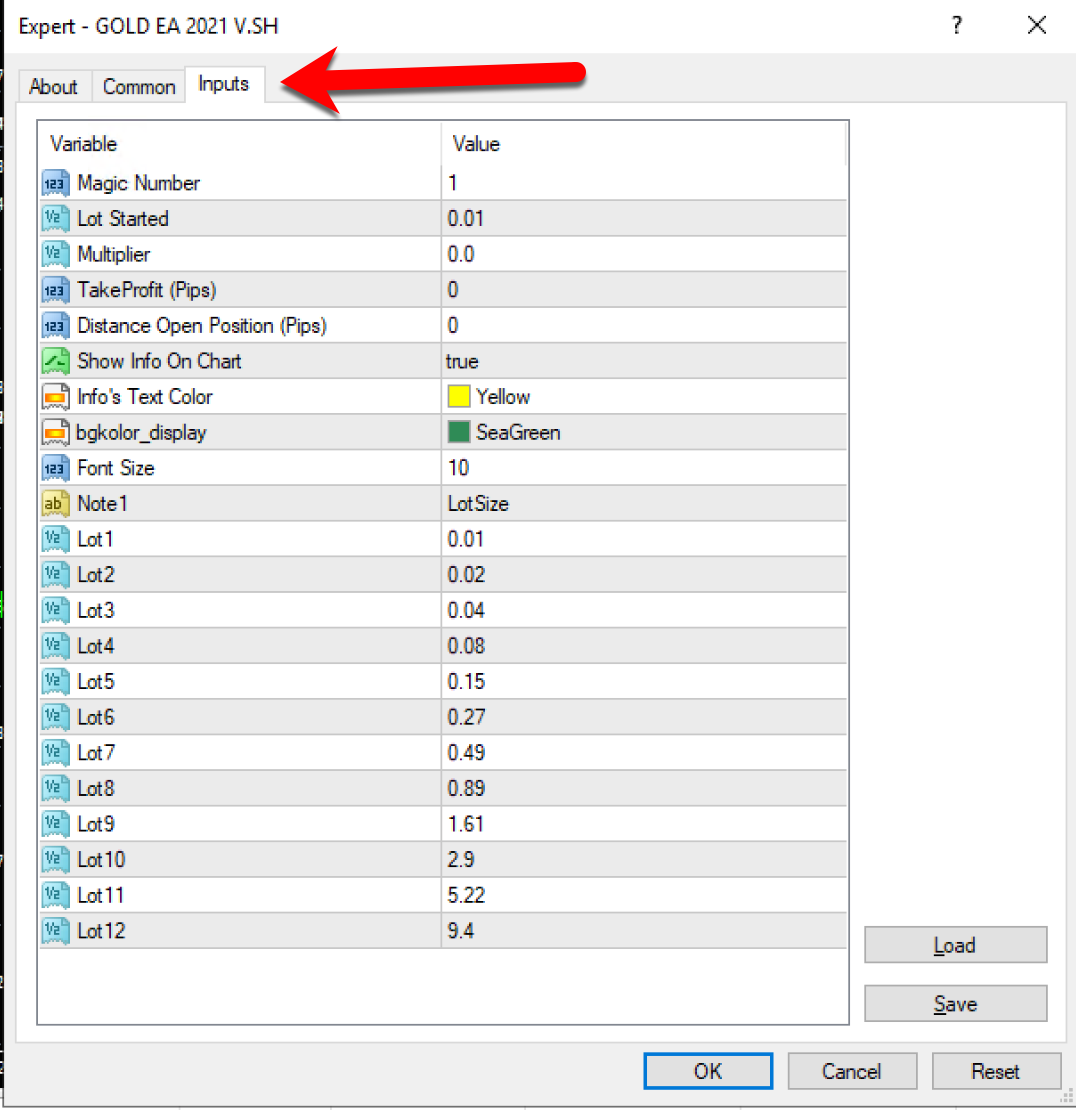This screenshot has height=1110, width=1076.
Task: Click the Lot3 row icon
Action: click(x=55, y=610)
